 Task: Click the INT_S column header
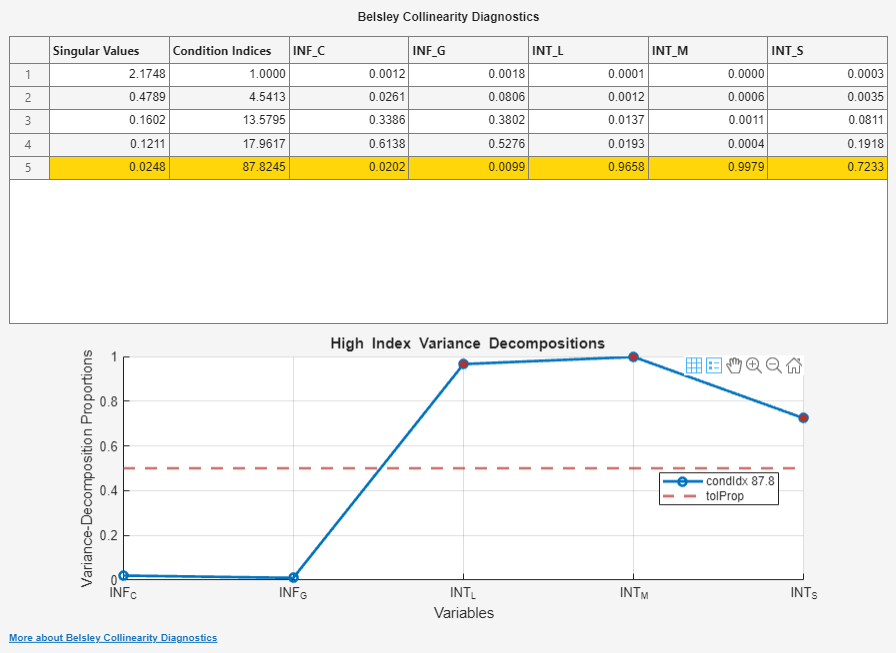tap(827, 50)
